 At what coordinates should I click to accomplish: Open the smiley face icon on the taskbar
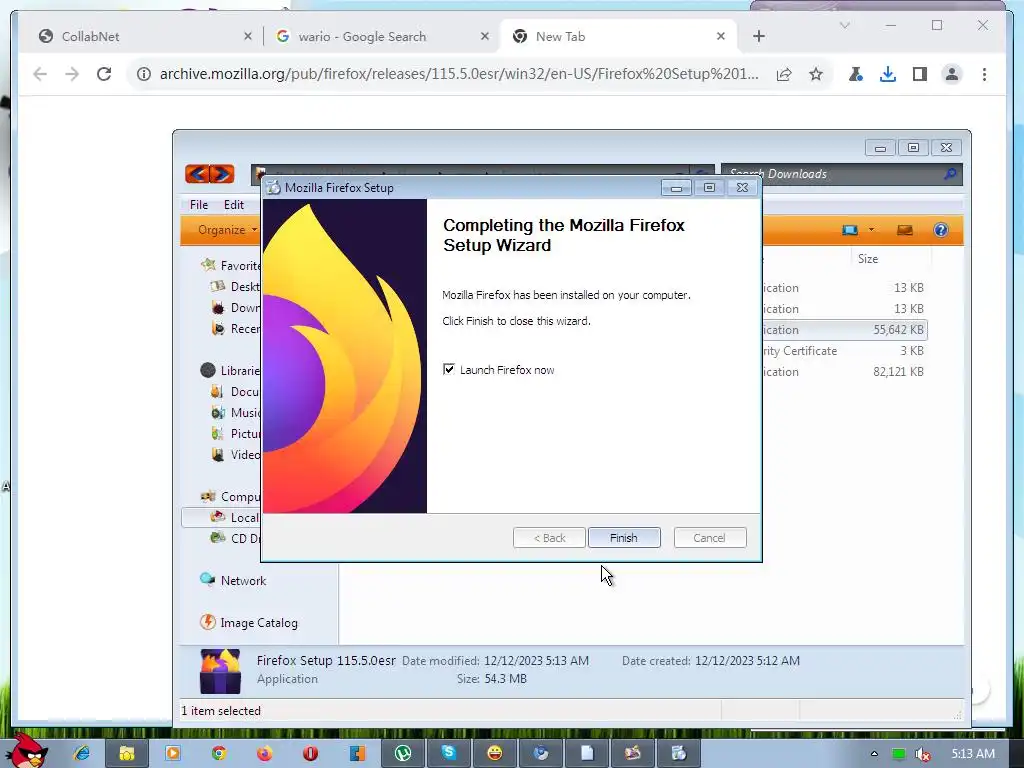coord(495,753)
